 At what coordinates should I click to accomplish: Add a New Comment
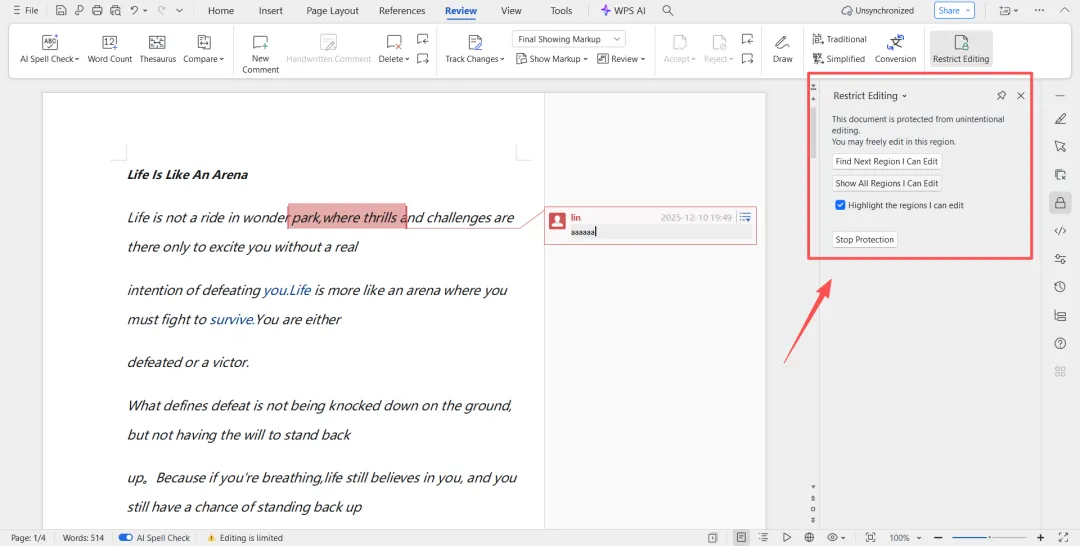point(260,54)
